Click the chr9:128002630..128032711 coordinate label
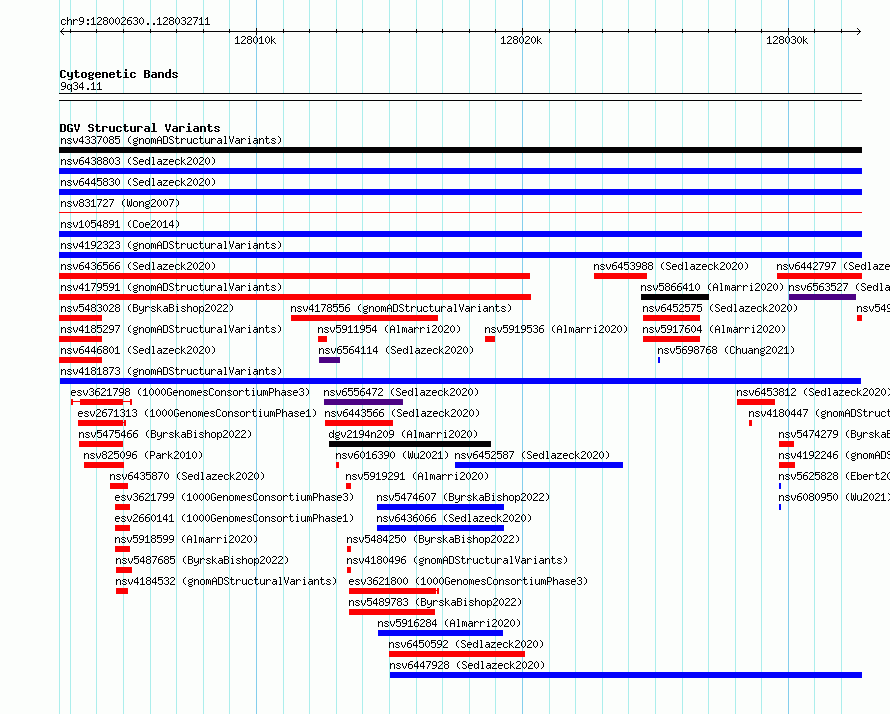Image resolution: width=890 pixels, height=714 pixels. tap(135, 22)
